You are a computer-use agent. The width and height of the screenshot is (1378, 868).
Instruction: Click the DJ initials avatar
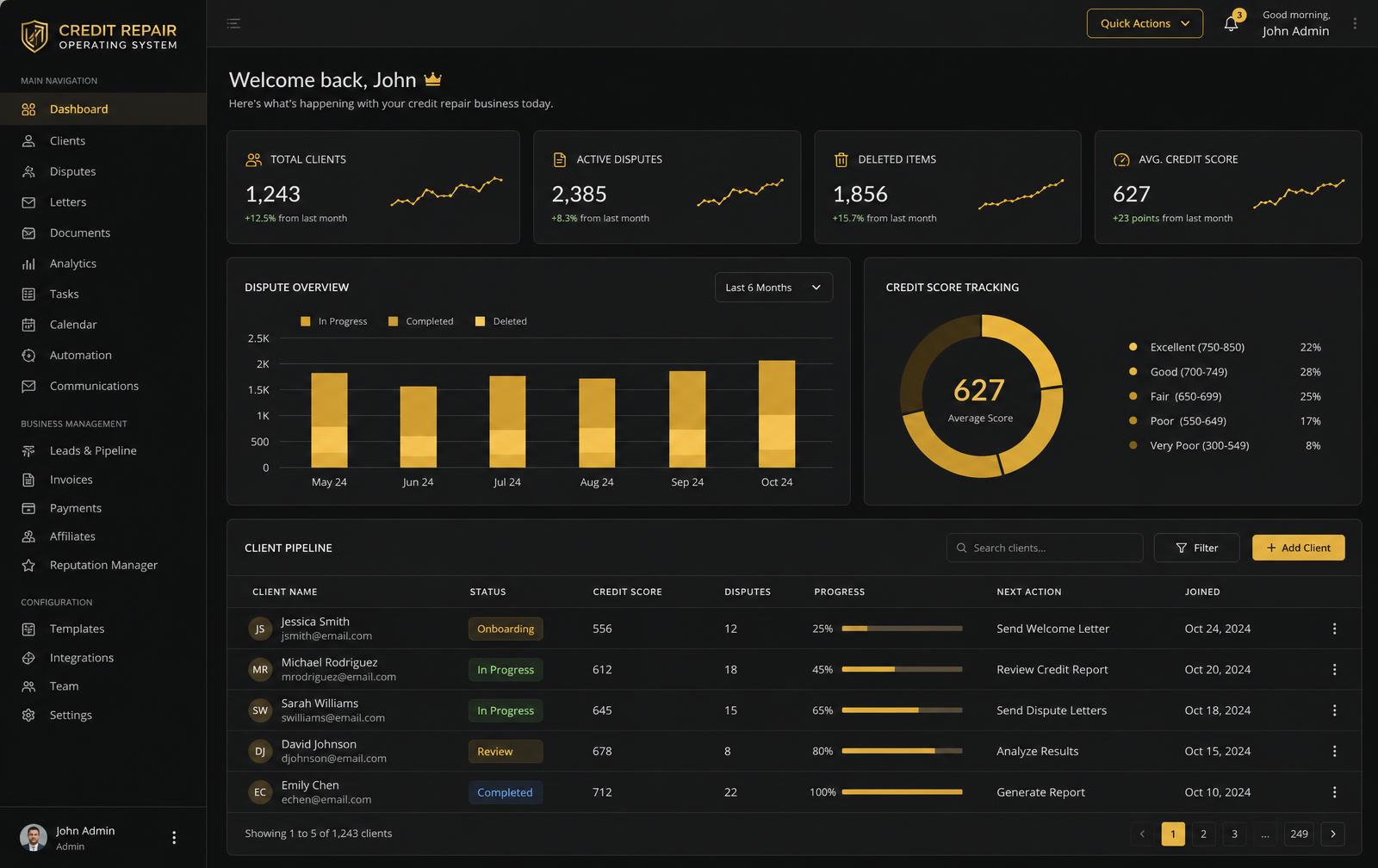point(260,752)
